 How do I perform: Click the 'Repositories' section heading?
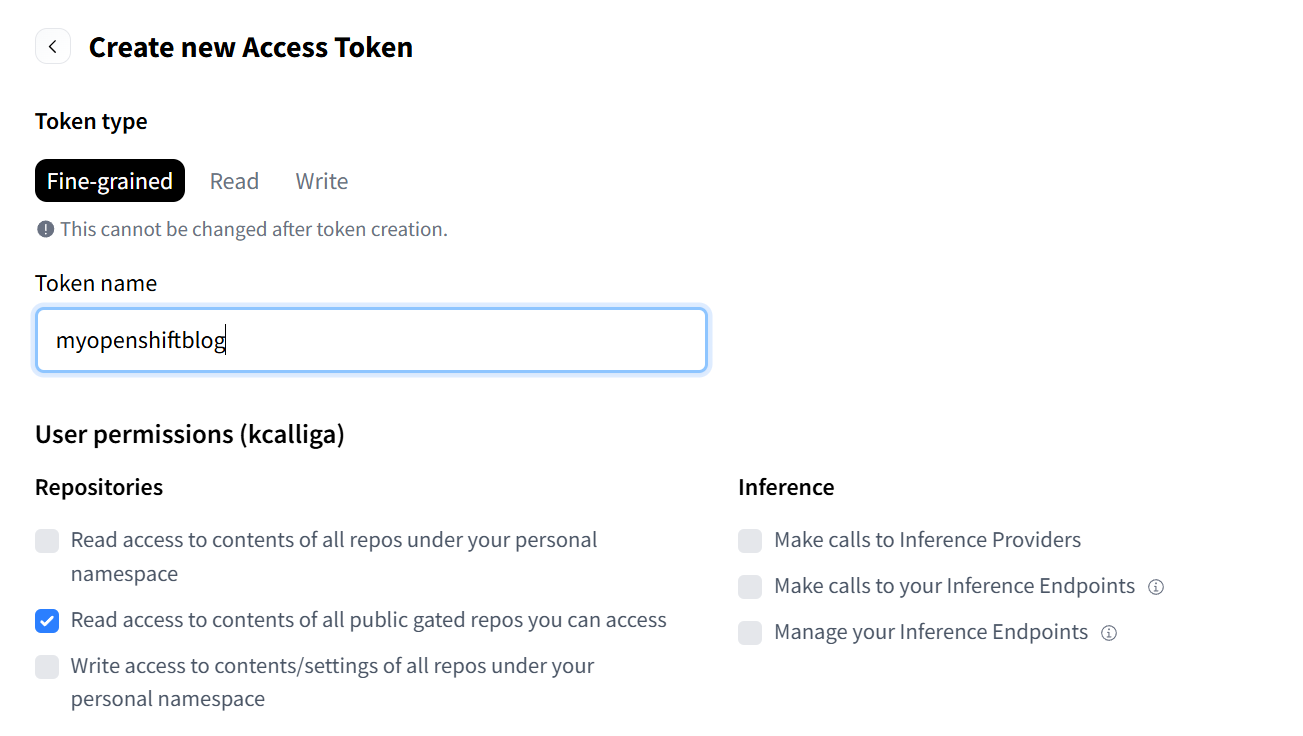99,488
